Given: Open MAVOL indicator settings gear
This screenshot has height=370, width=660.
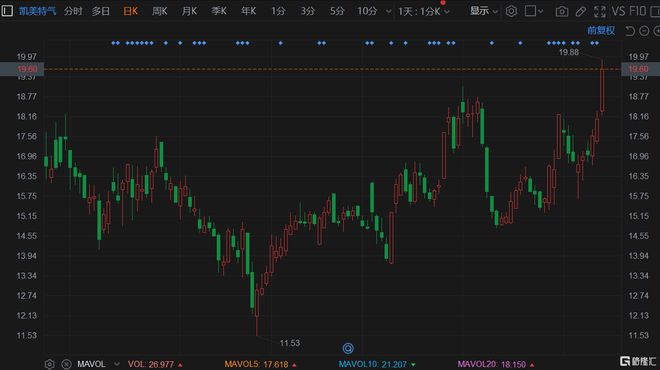Looking at the screenshot, I should click(x=49, y=364).
